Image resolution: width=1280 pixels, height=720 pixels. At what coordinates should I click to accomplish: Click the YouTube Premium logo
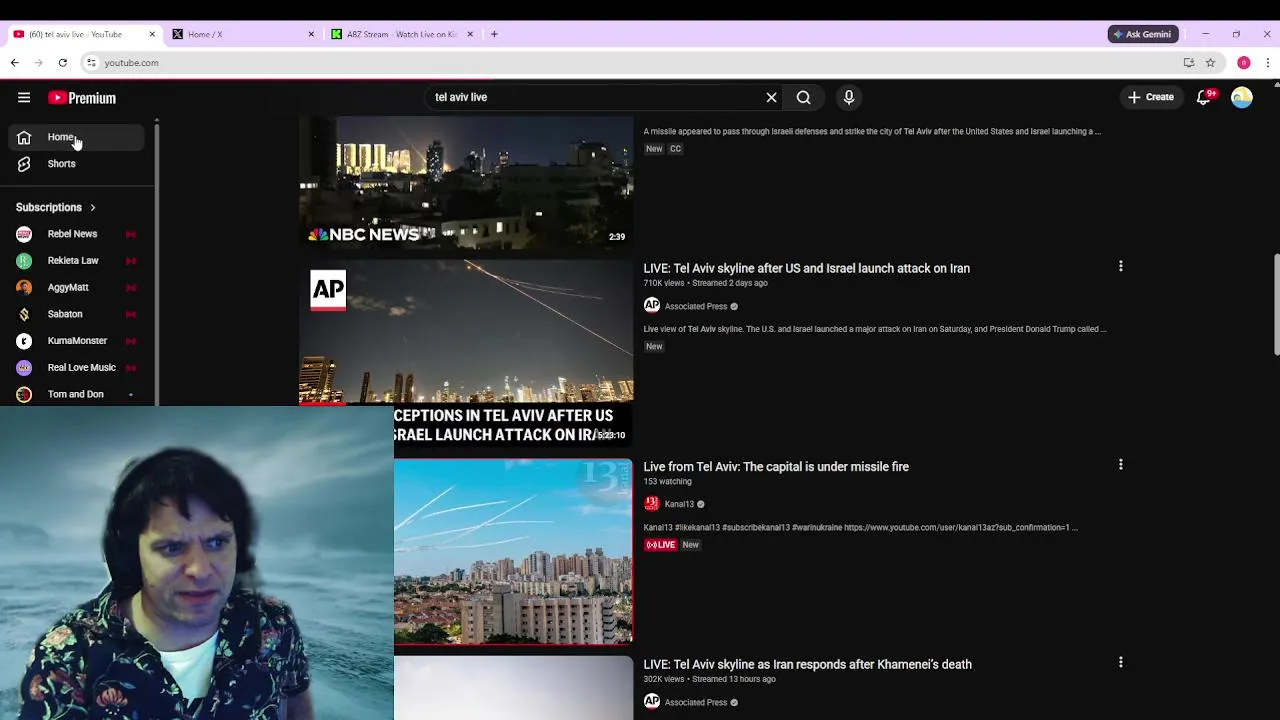pos(82,98)
